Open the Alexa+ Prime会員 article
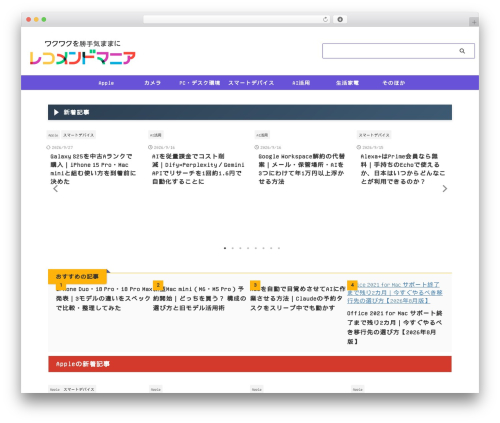500x423 pixels. (403, 169)
